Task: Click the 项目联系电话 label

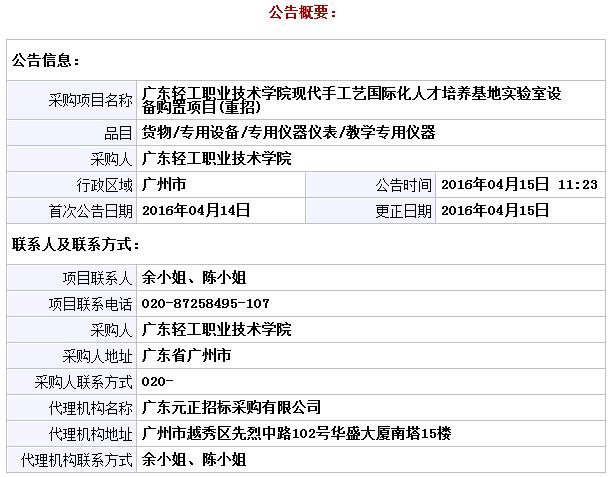Action: click(x=90, y=304)
